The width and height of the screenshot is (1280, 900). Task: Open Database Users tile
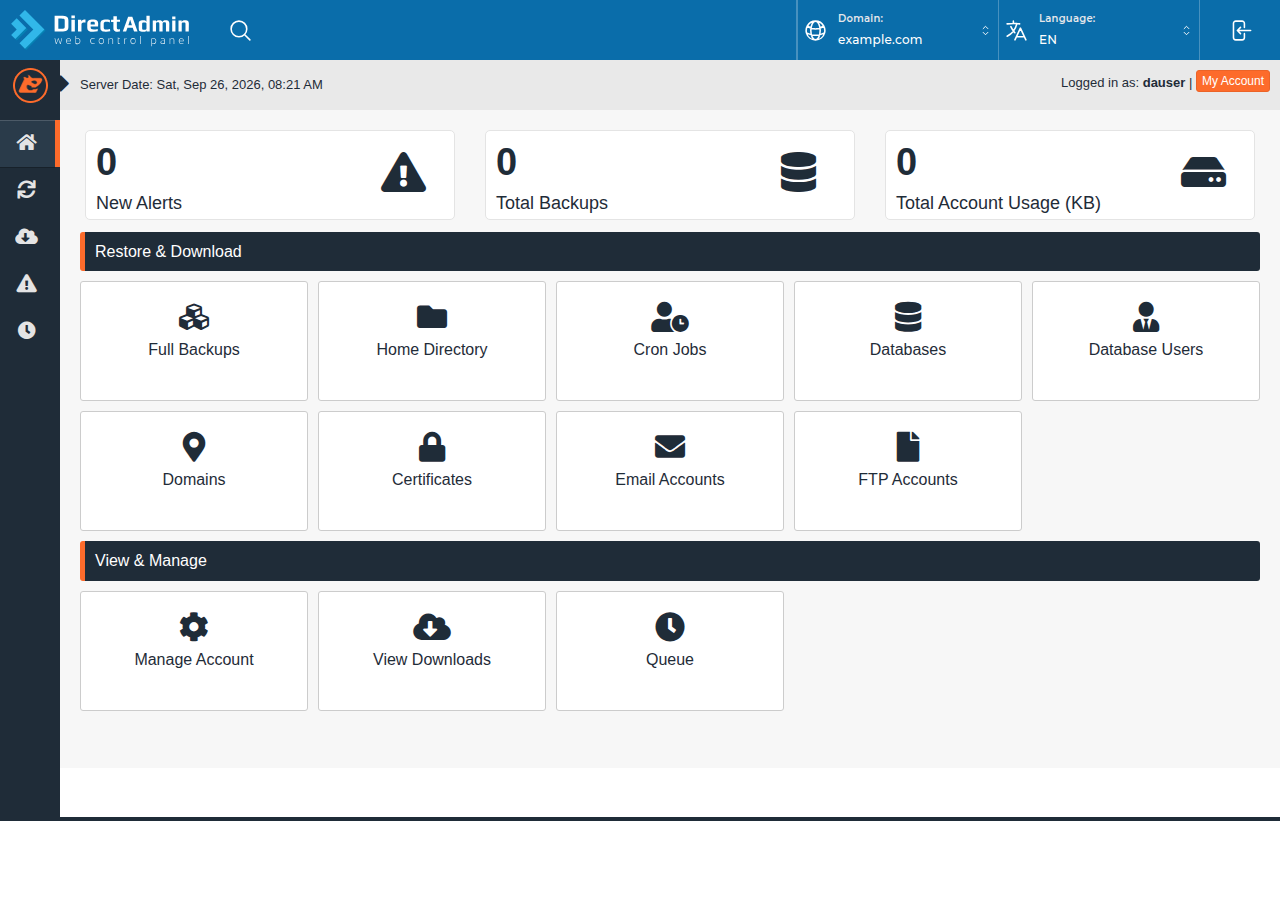click(x=1146, y=341)
